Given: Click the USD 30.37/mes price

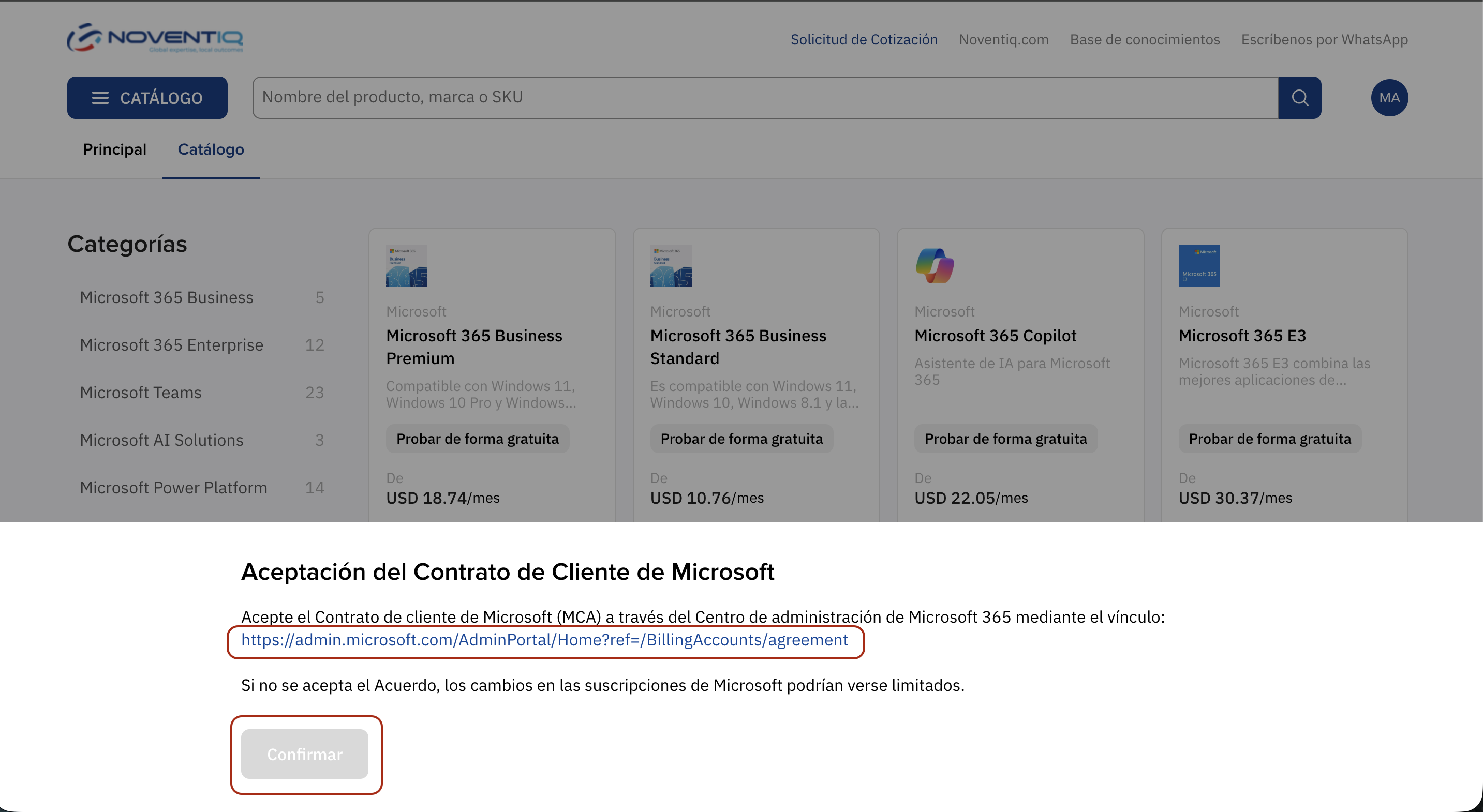Looking at the screenshot, I should pos(1236,498).
